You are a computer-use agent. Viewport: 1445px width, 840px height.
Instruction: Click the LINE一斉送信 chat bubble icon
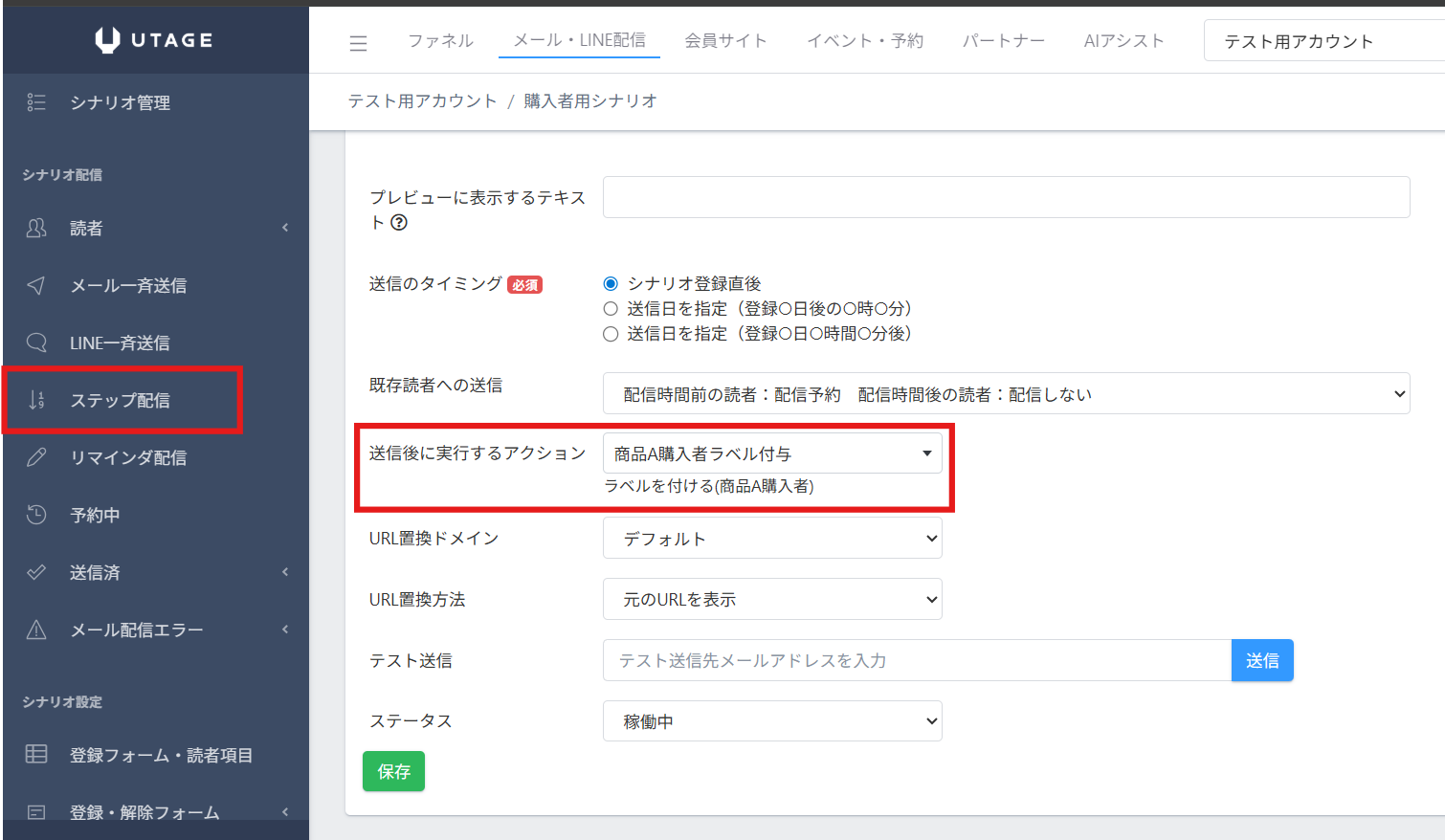pyautogui.click(x=36, y=343)
